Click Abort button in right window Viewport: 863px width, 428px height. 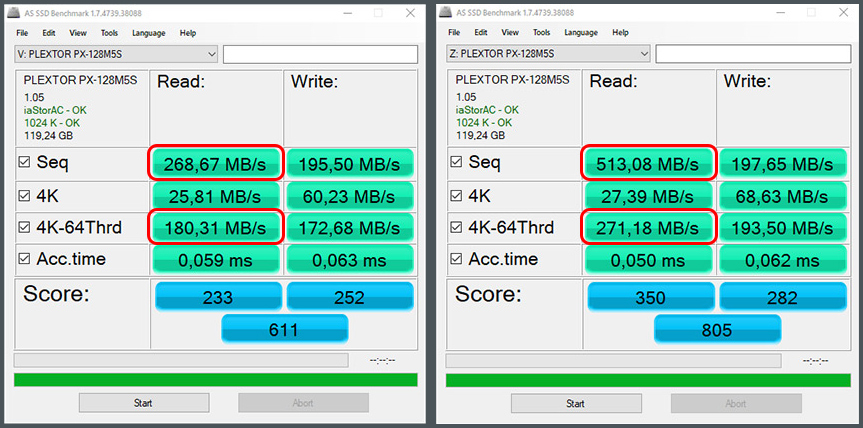point(736,403)
